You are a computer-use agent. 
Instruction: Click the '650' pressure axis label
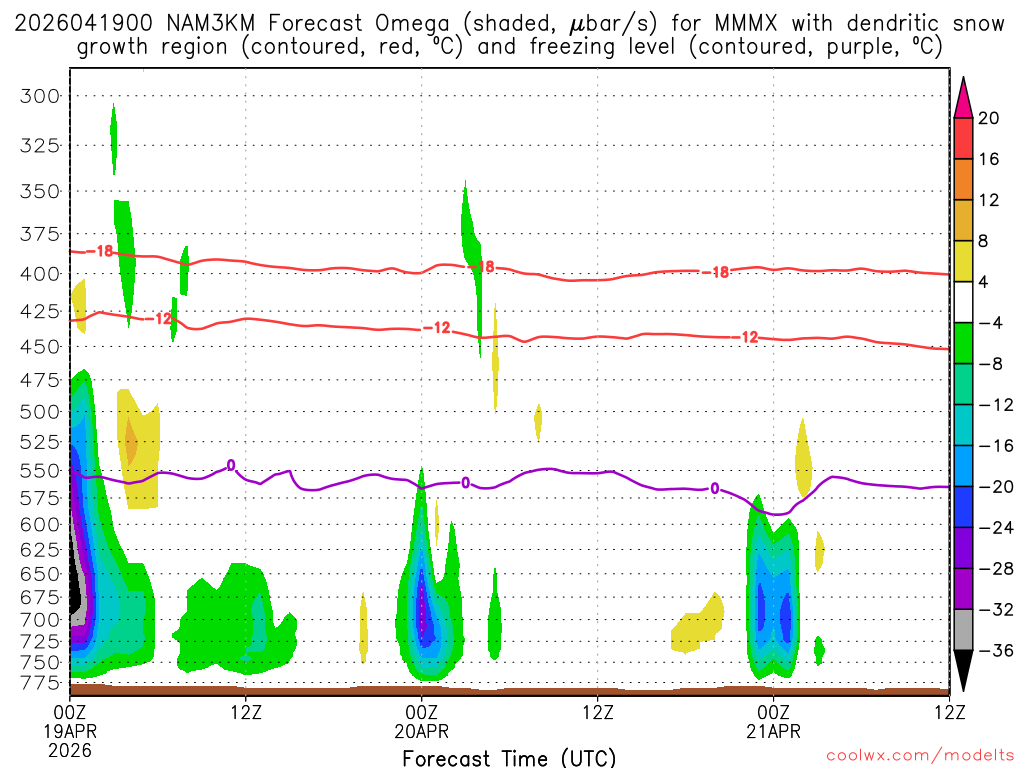click(x=40, y=574)
